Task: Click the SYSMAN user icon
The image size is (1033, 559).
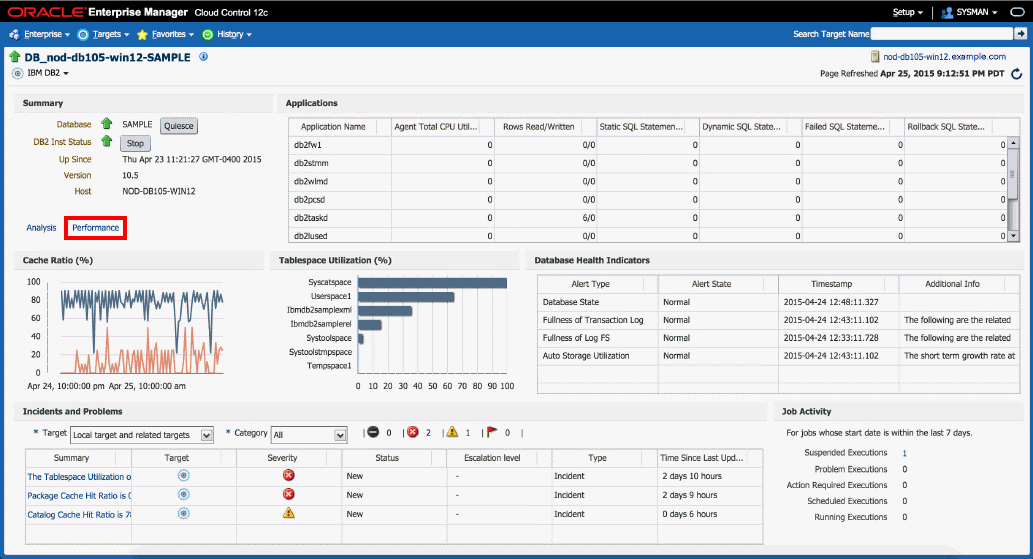Action: [947, 13]
